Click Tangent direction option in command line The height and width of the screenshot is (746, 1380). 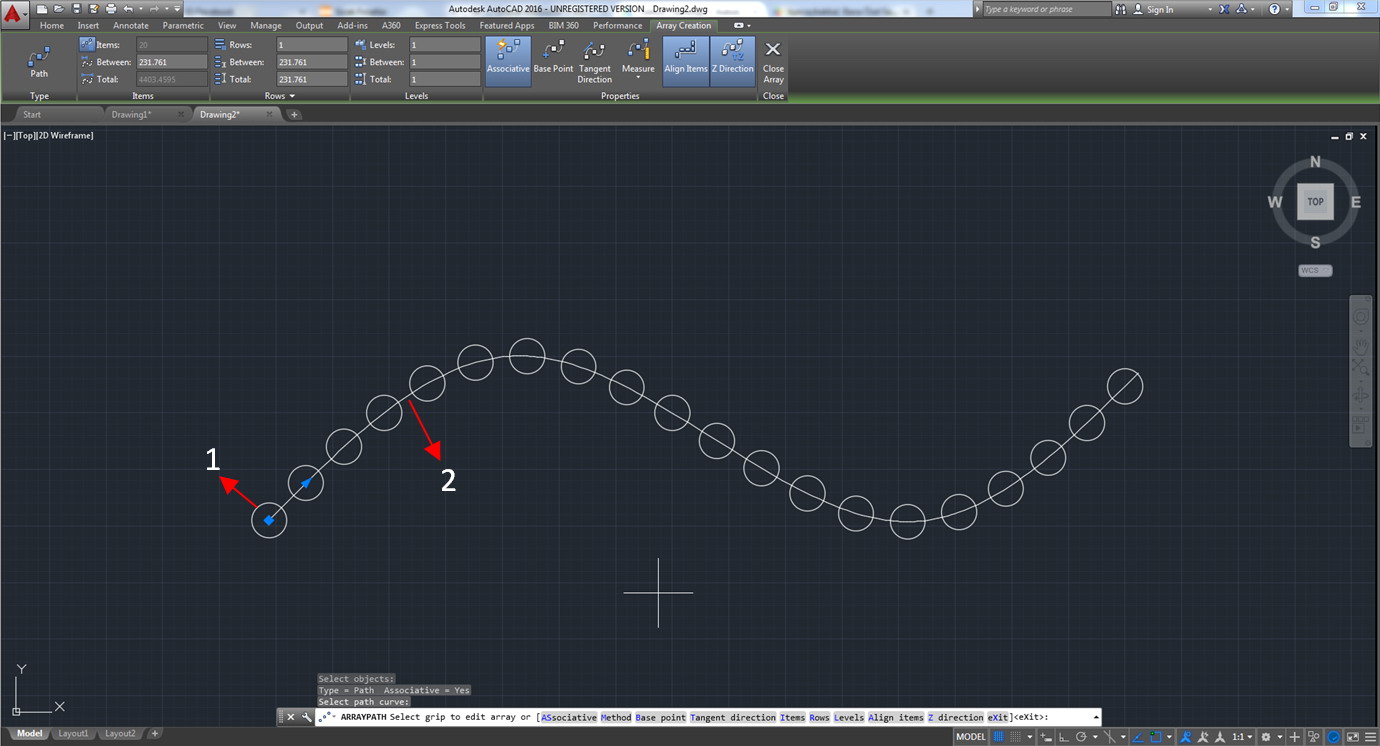(733, 717)
